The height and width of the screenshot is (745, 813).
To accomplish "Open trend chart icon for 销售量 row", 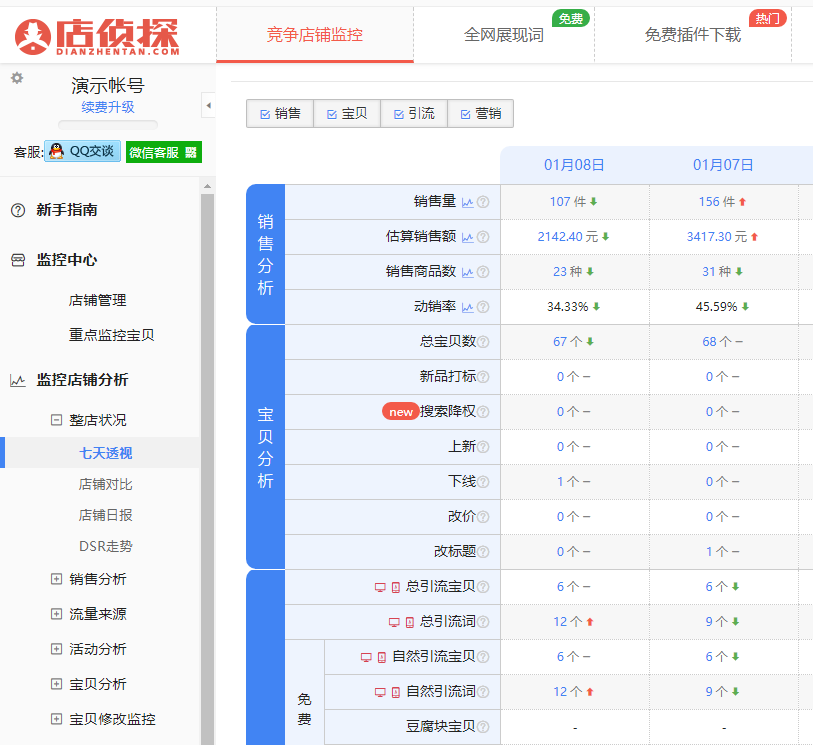I will pyautogui.click(x=467, y=202).
